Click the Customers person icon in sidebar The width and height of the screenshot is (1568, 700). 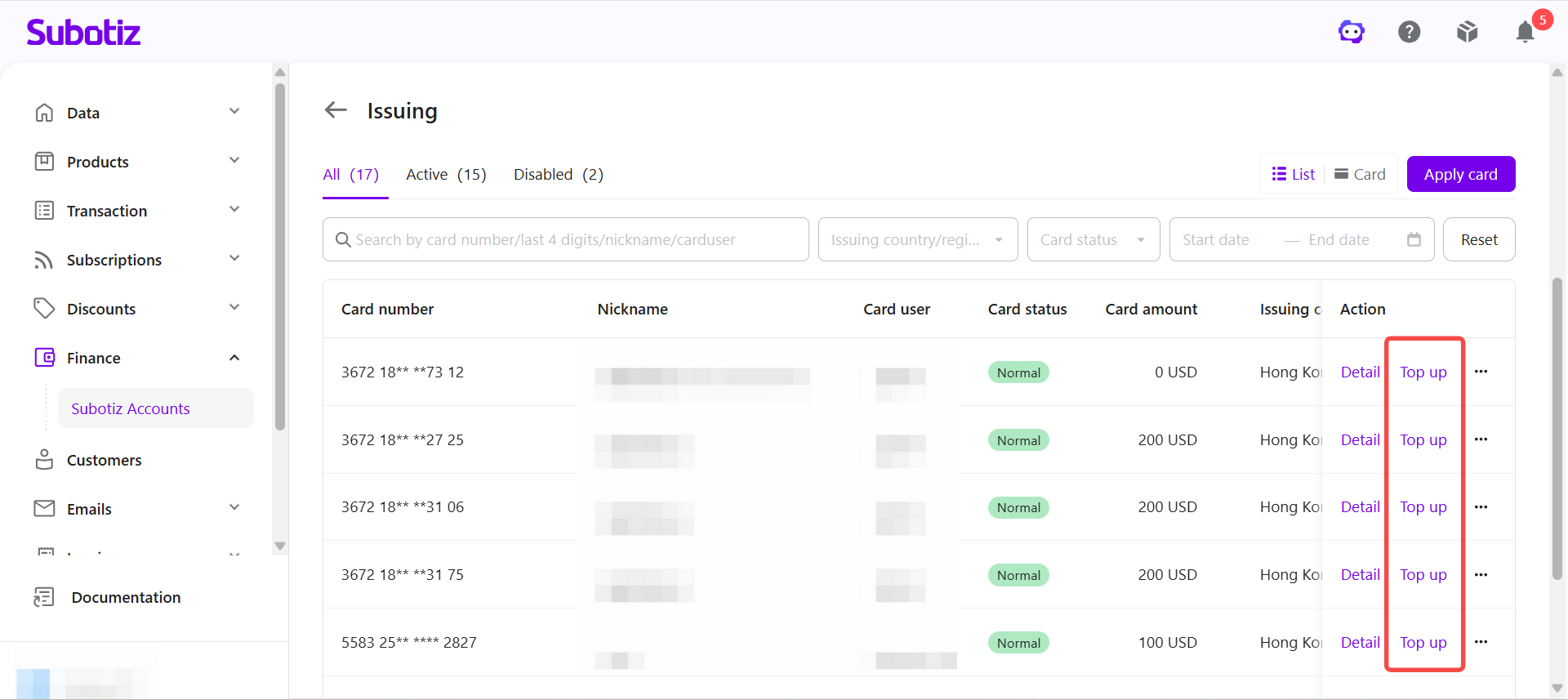(44, 460)
